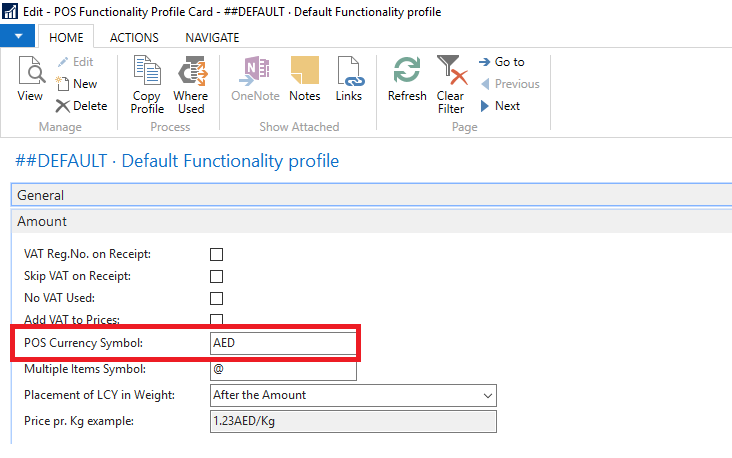732x458 pixels.
Task: Refresh the page
Action: (x=407, y=78)
